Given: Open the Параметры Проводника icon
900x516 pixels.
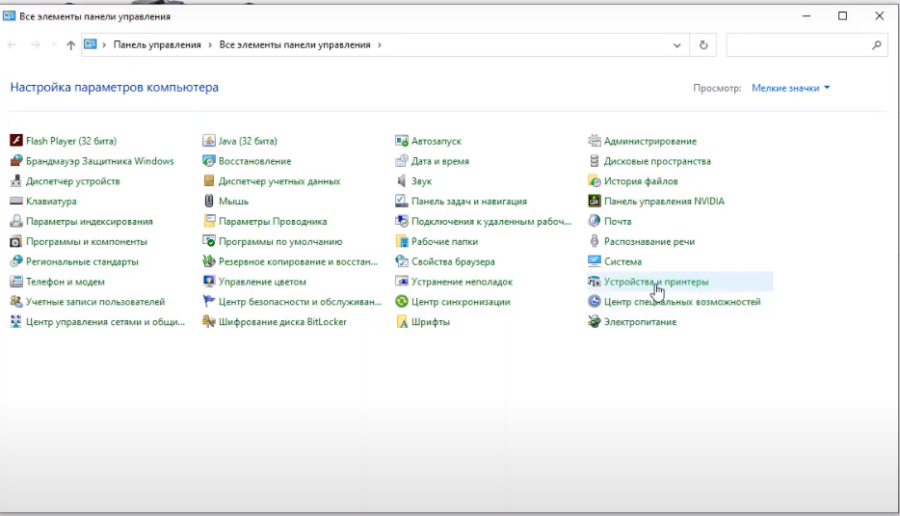Looking at the screenshot, I should pyautogui.click(x=209, y=221).
